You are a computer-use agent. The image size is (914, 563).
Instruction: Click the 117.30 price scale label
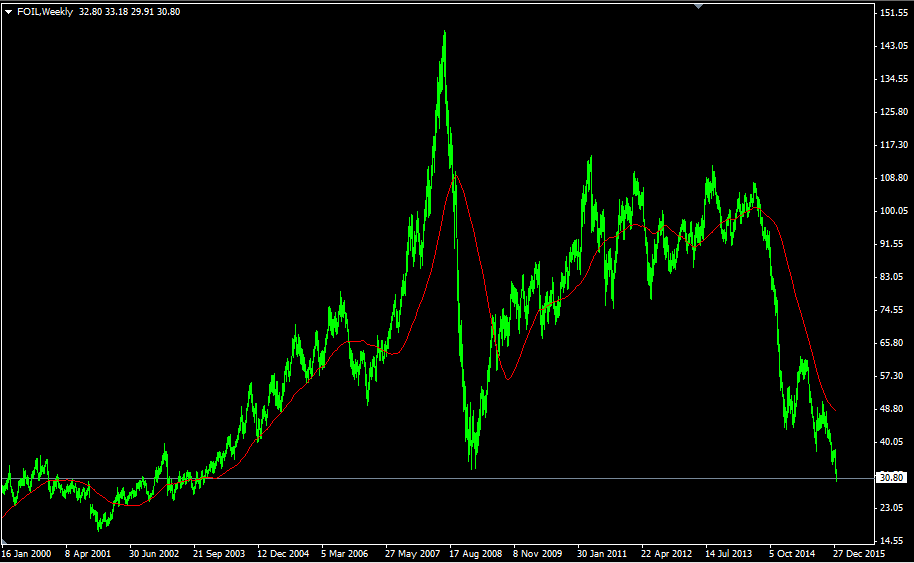pyautogui.click(x=894, y=145)
